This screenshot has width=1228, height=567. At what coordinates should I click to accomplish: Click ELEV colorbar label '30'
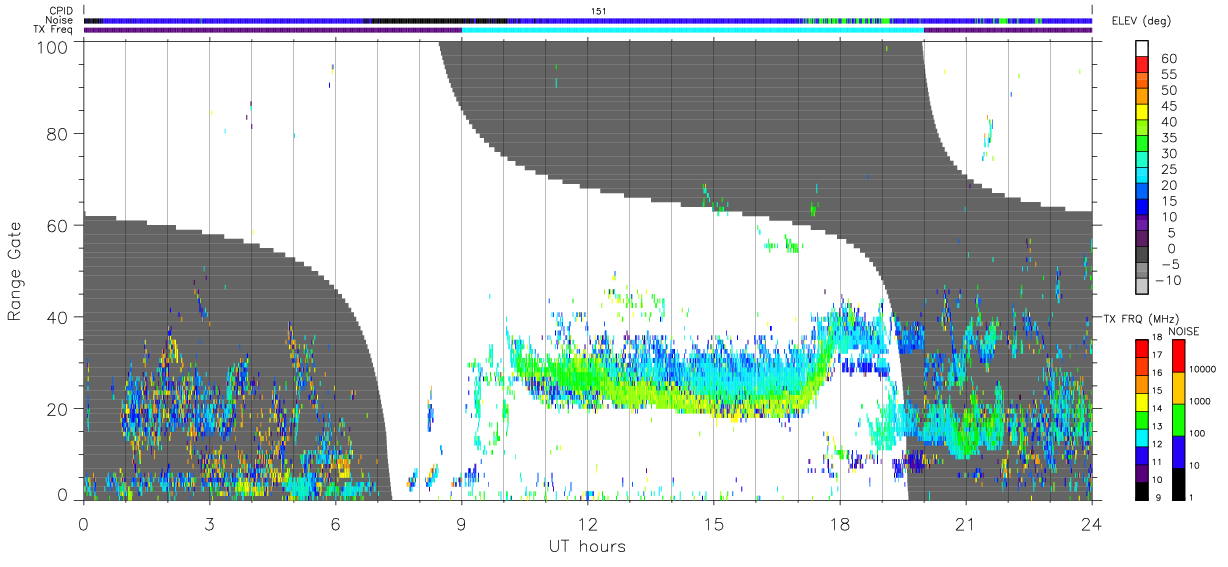[x=1169, y=154]
